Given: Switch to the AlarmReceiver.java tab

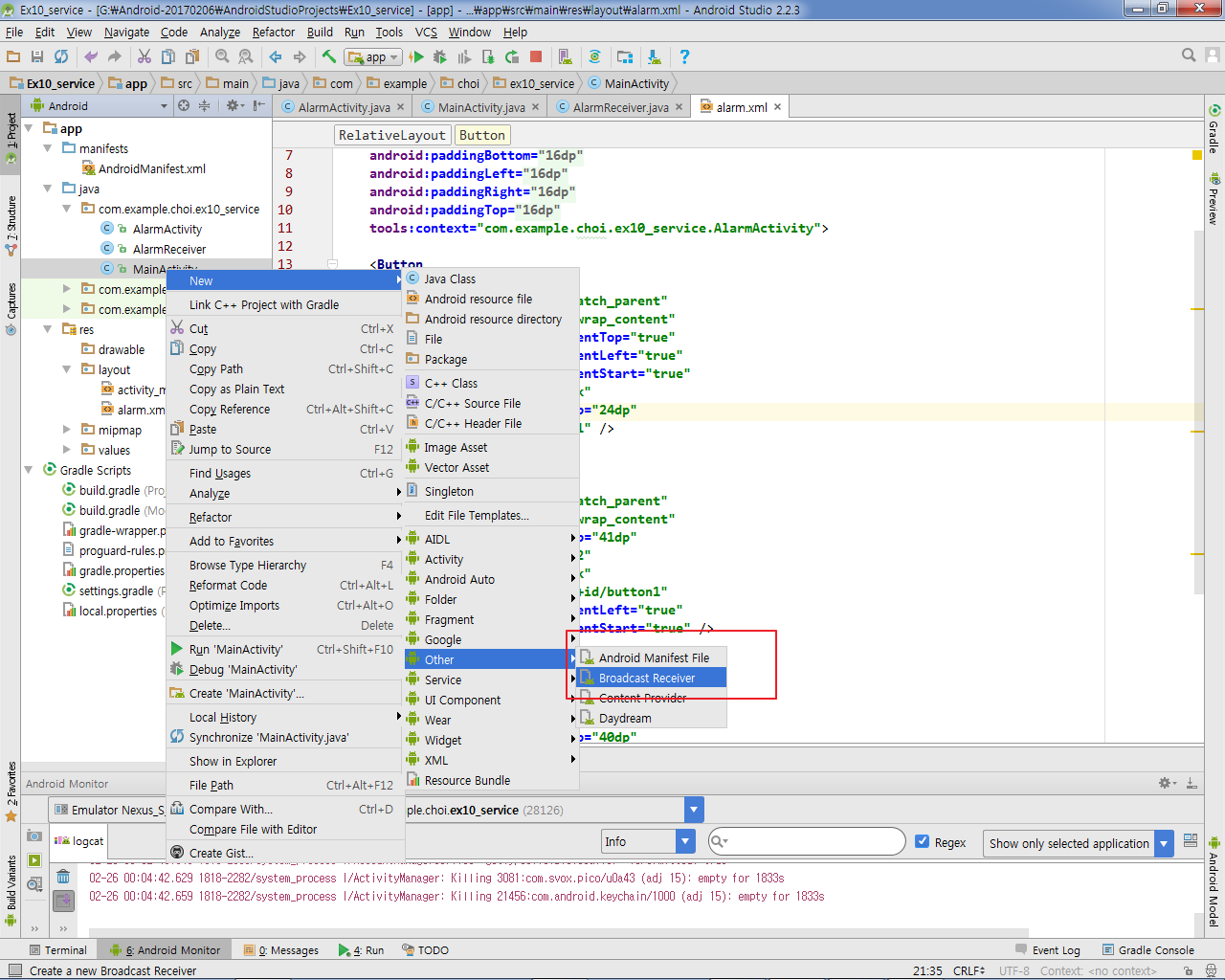Looking at the screenshot, I should (x=620, y=107).
